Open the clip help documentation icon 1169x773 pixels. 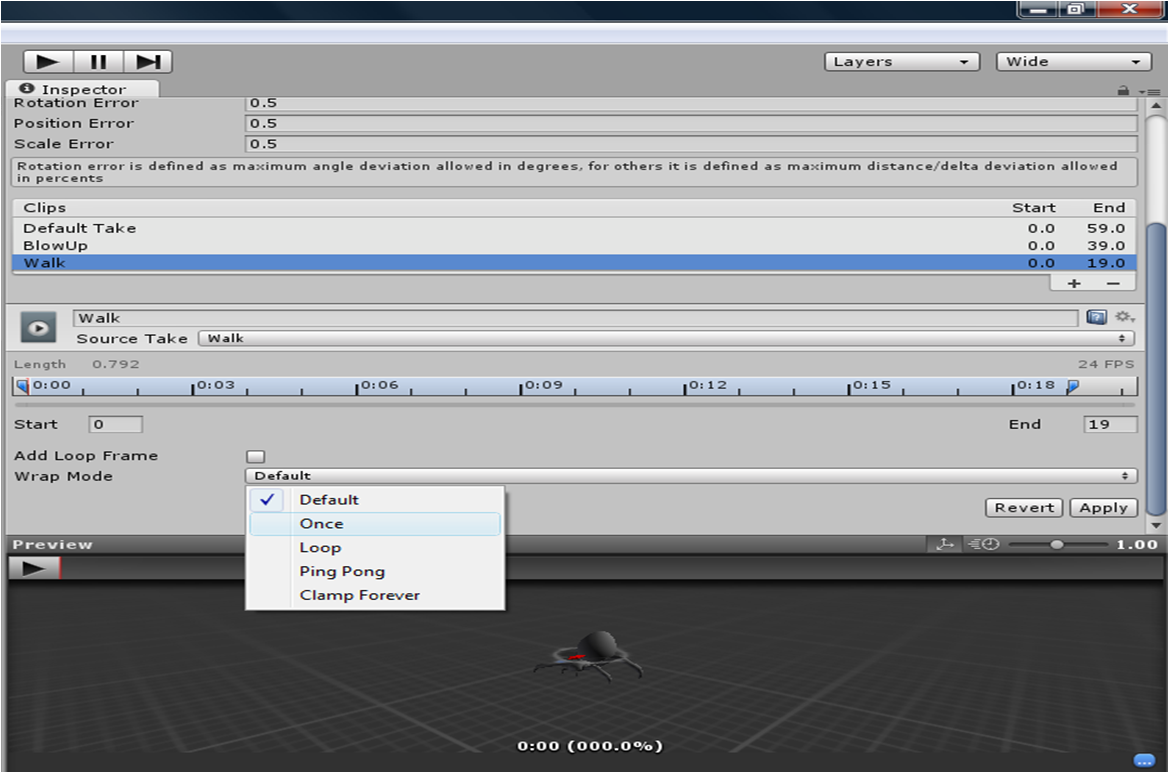1097,317
